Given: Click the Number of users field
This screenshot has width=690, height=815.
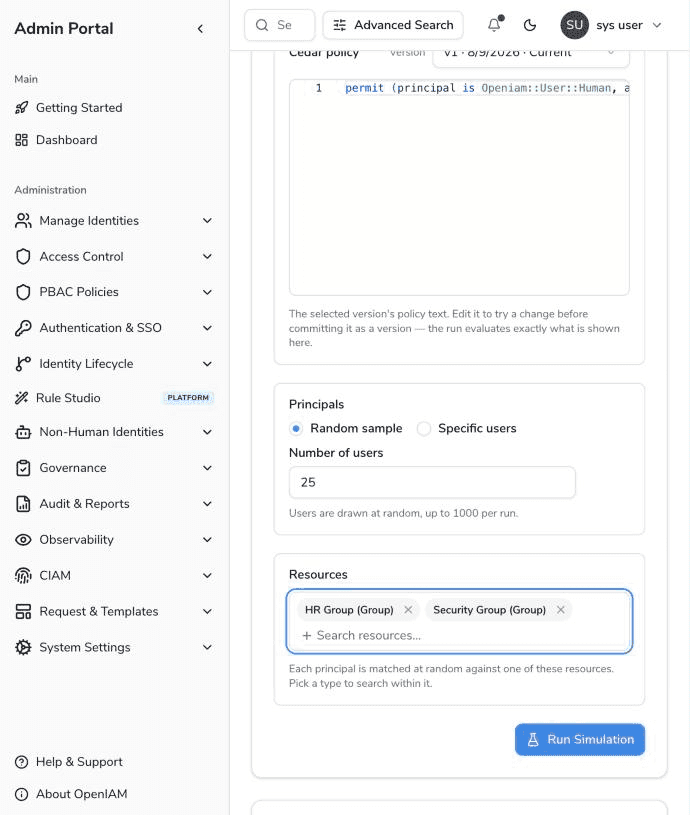Looking at the screenshot, I should tap(432, 482).
